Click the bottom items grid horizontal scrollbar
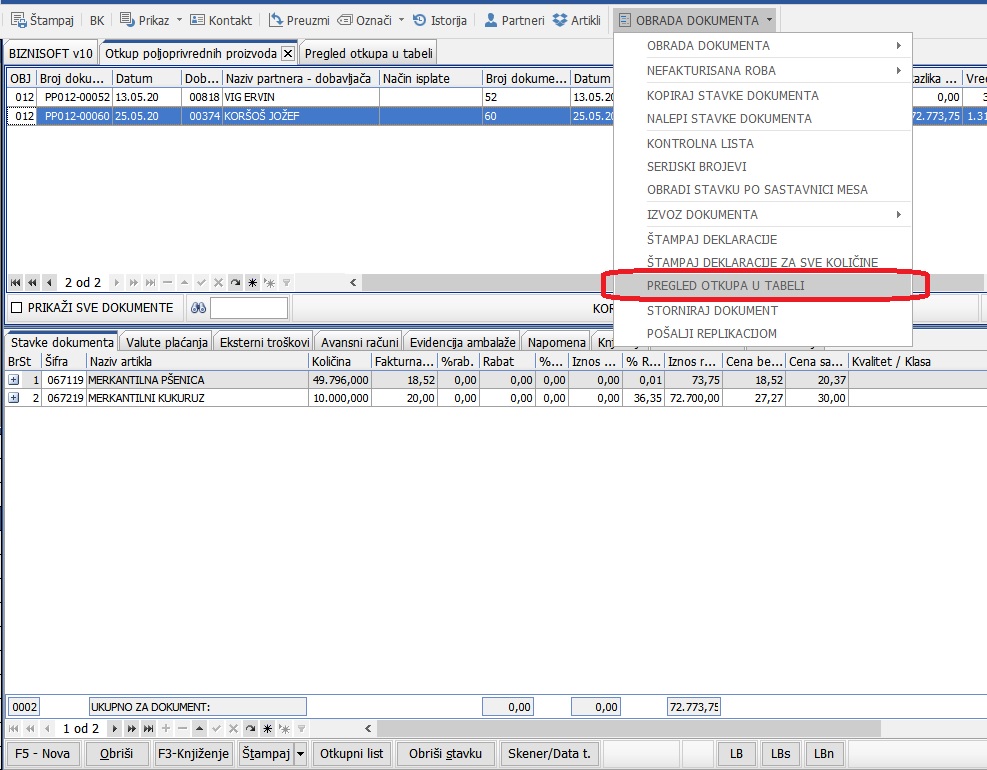This screenshot has height=770, width=987. click(x=629, y=728)
